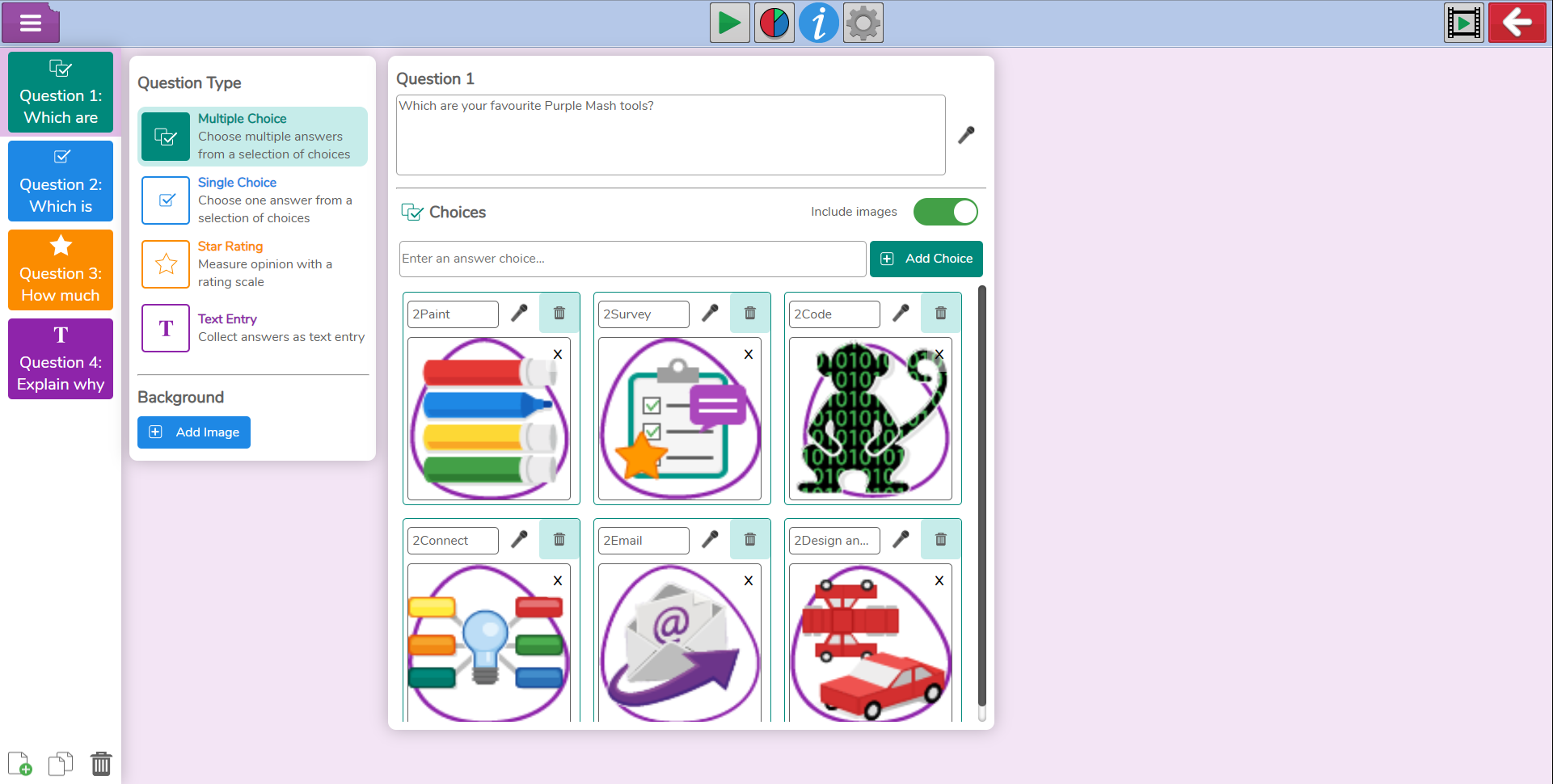Click the question text box

[x=670, y=135]
